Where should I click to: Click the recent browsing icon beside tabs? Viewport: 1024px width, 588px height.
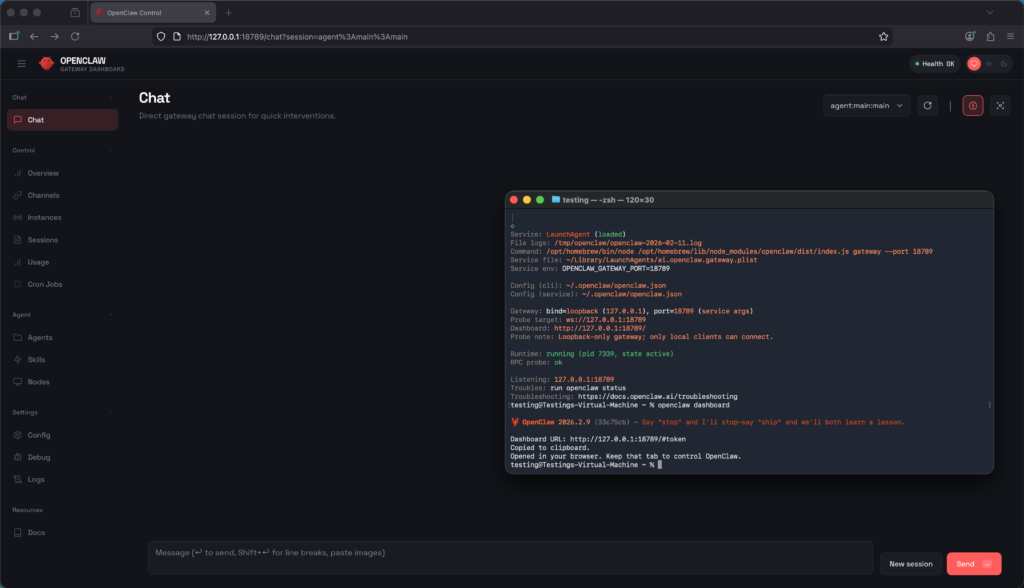(x=75, y=12)
